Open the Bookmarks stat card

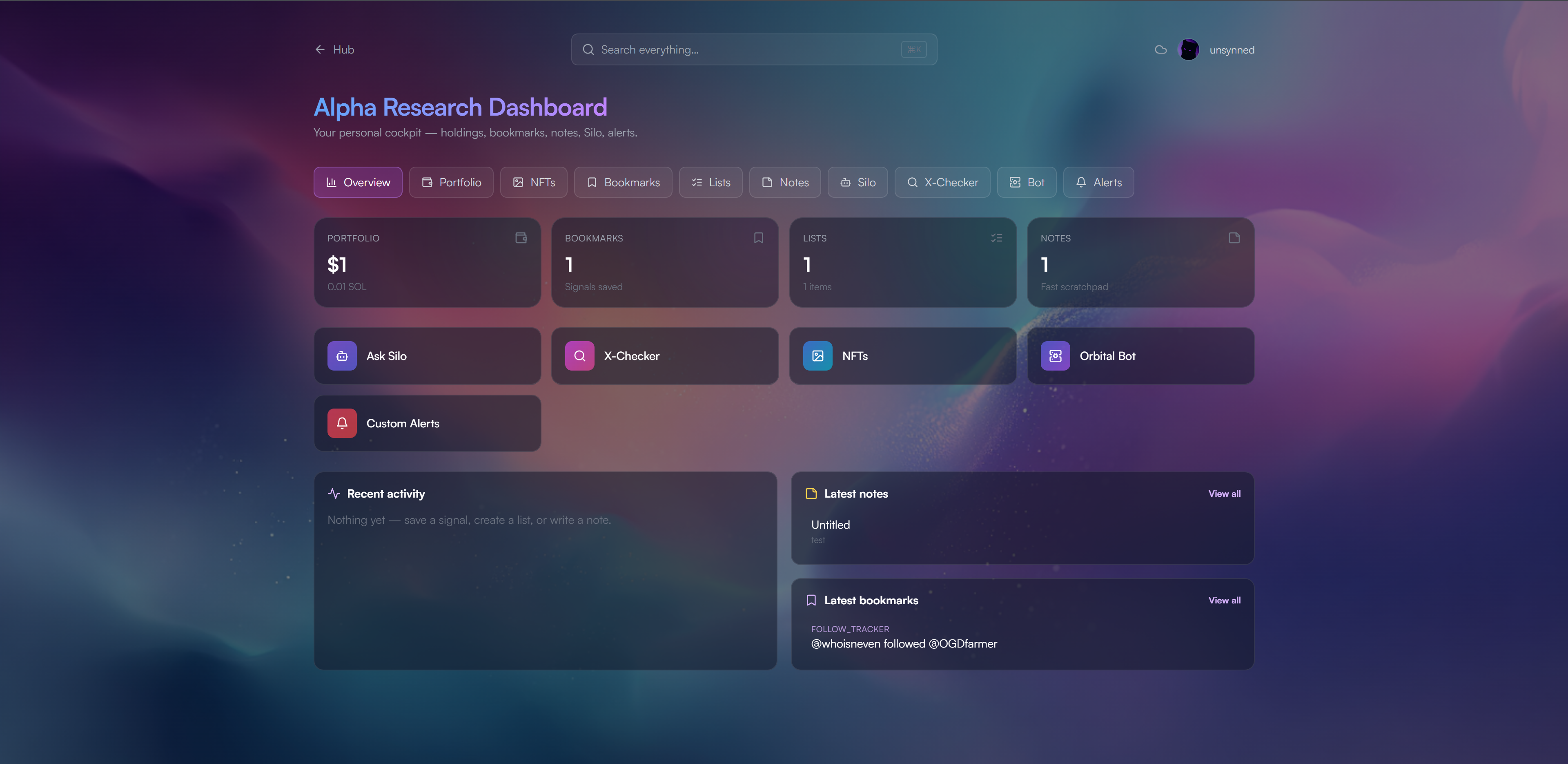coord(665,263)
